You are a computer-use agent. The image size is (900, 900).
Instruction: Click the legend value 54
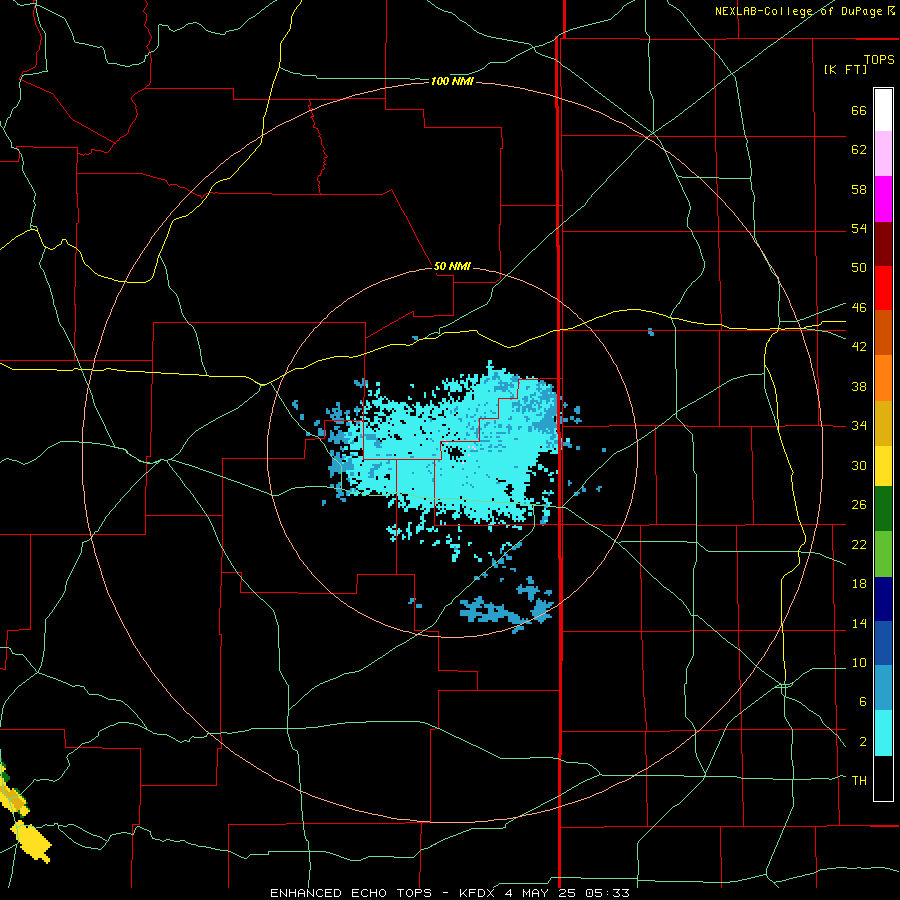(859, 228)
